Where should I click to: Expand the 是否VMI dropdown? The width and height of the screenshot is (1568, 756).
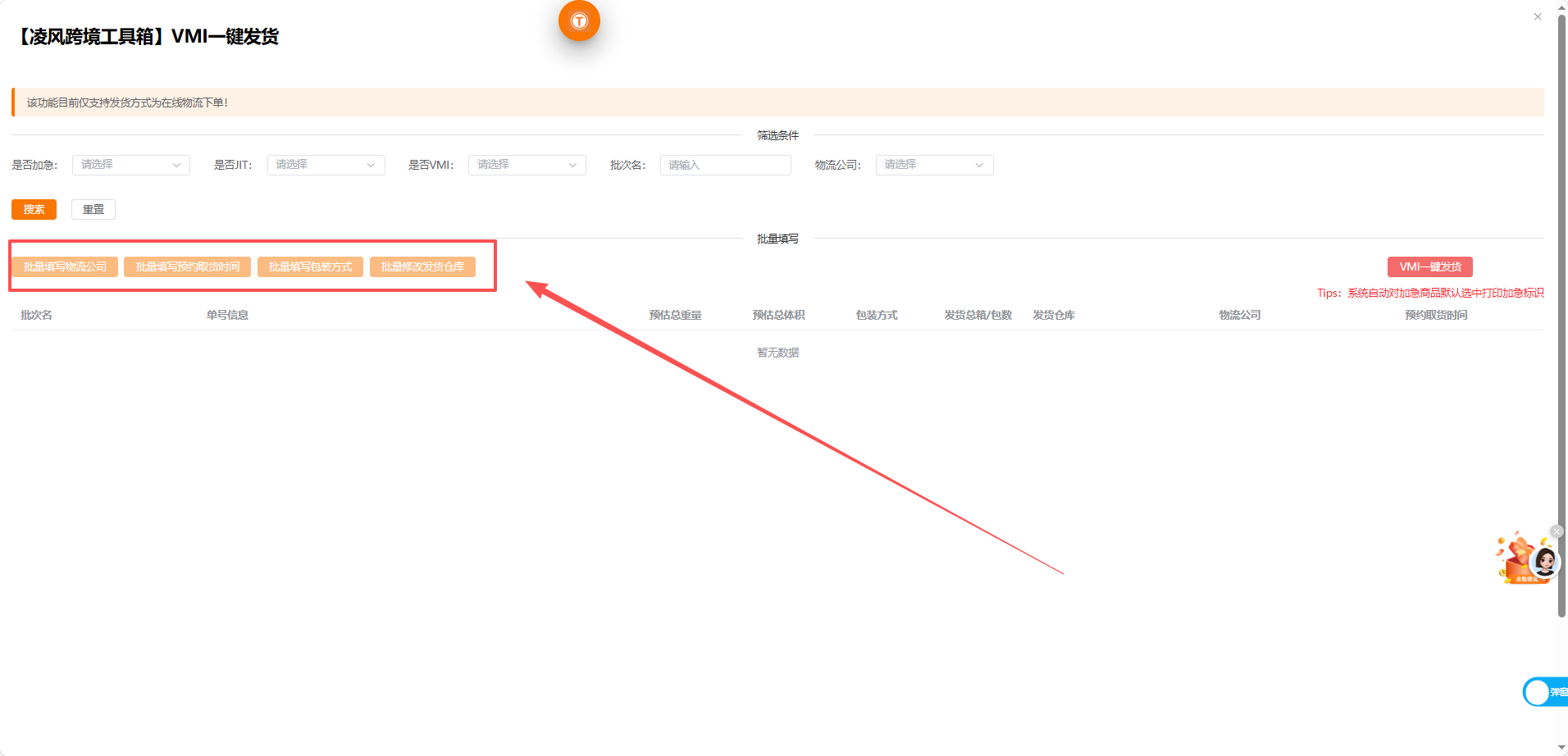click(x=527, y=165)
